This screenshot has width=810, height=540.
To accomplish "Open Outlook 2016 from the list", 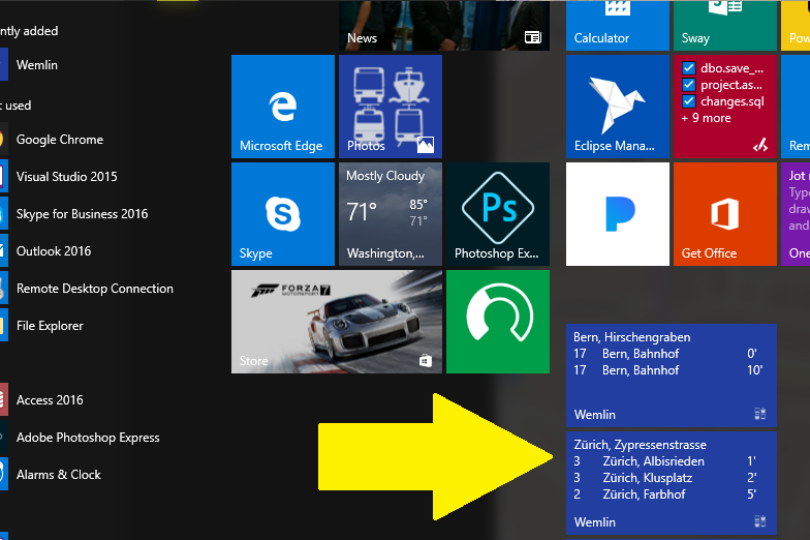I will tap(53, 251).
